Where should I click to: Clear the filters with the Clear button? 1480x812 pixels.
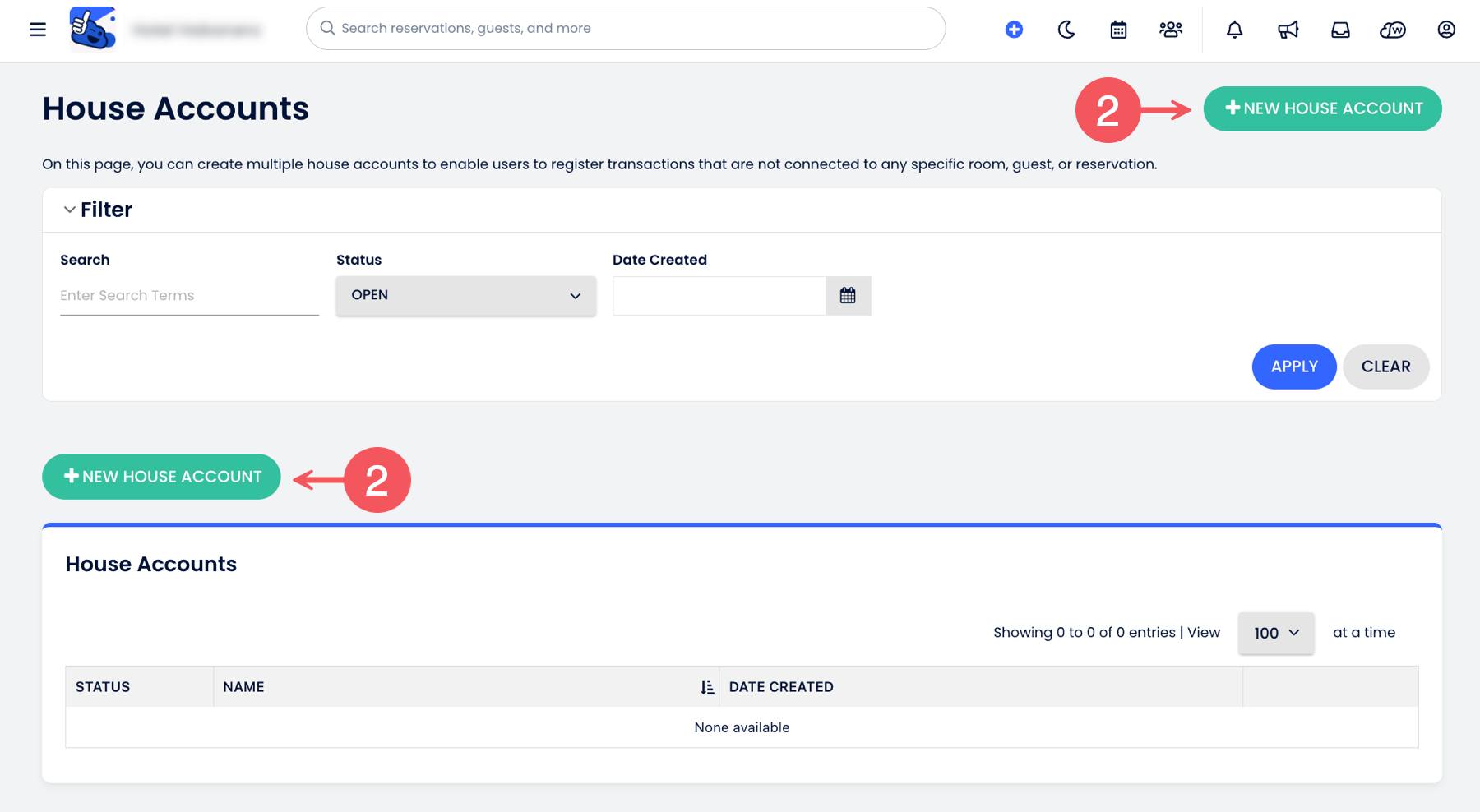[1385, 367]
